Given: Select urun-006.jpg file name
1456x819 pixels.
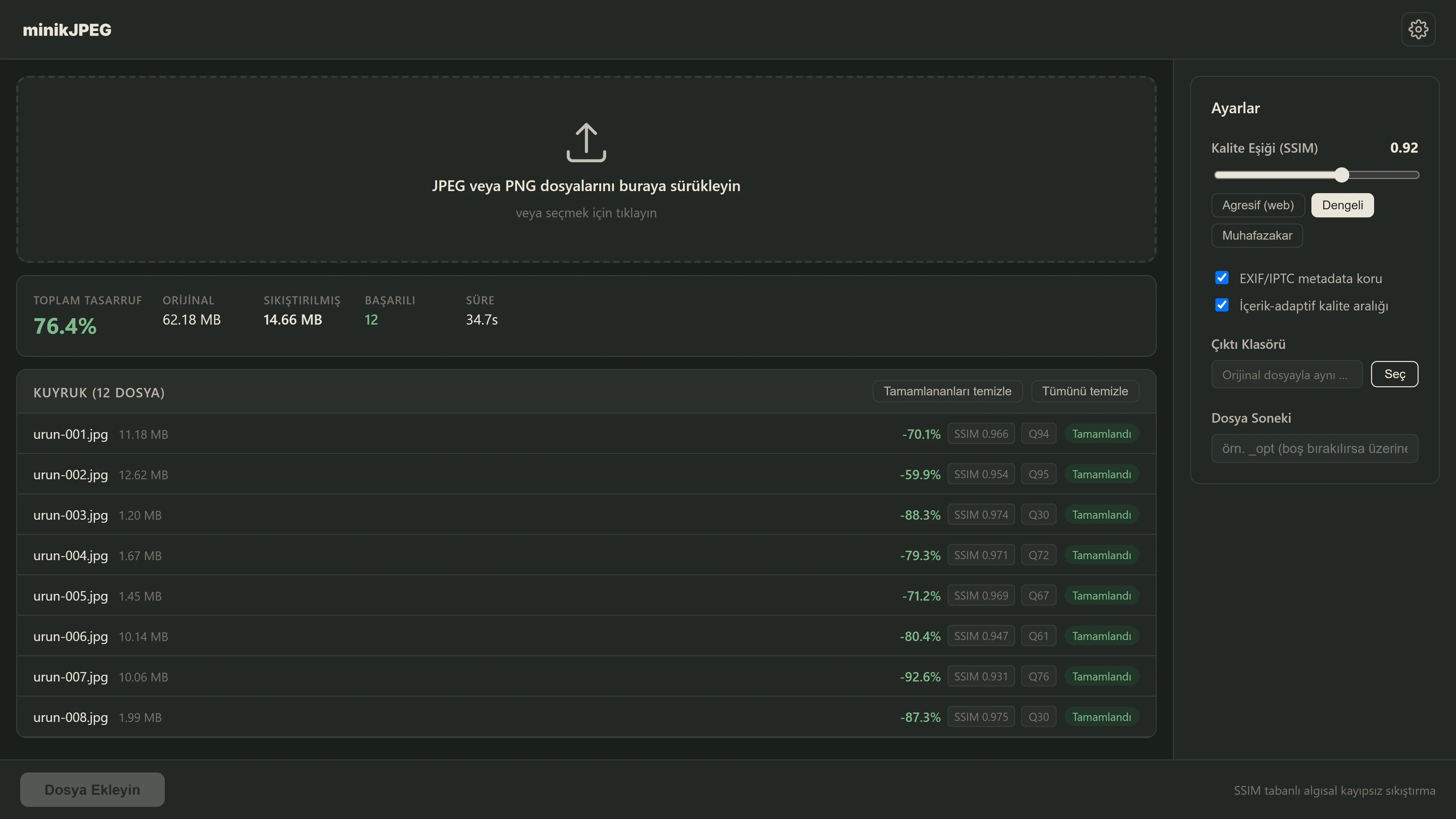Looking at the screenshot, I should click(x=71, y=636).
